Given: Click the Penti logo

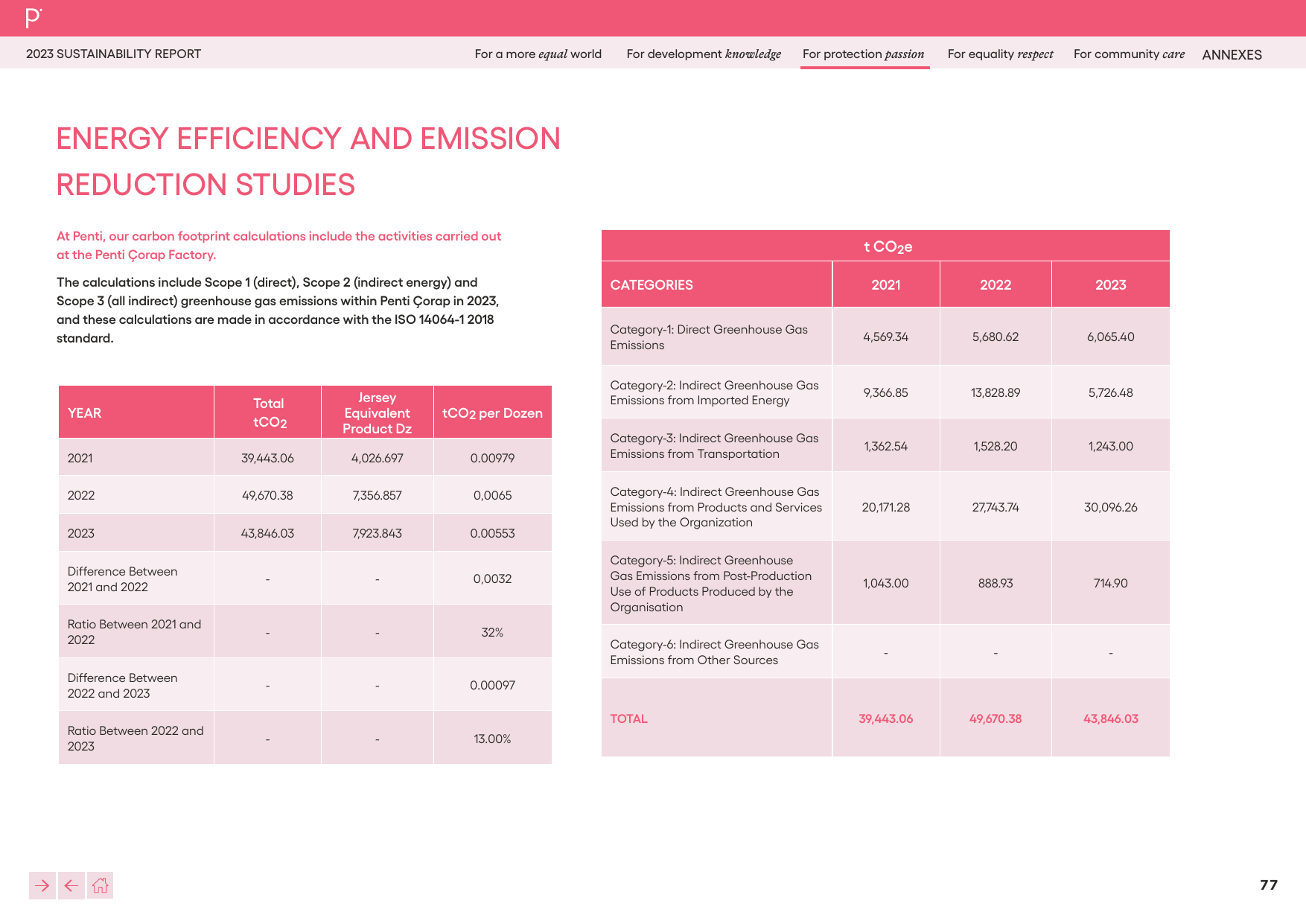Looking at the screenshot, I should [x=34, y=18].
